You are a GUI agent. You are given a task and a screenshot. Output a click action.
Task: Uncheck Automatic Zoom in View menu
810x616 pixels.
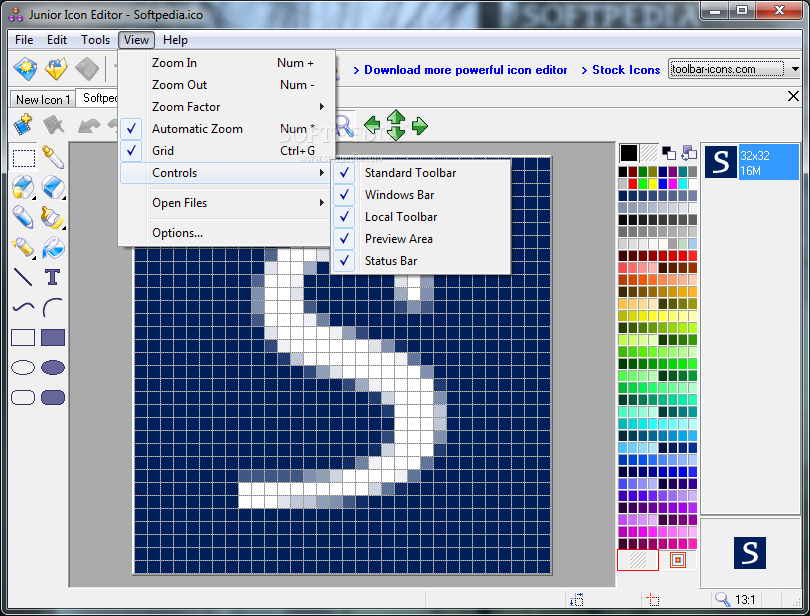223,129
